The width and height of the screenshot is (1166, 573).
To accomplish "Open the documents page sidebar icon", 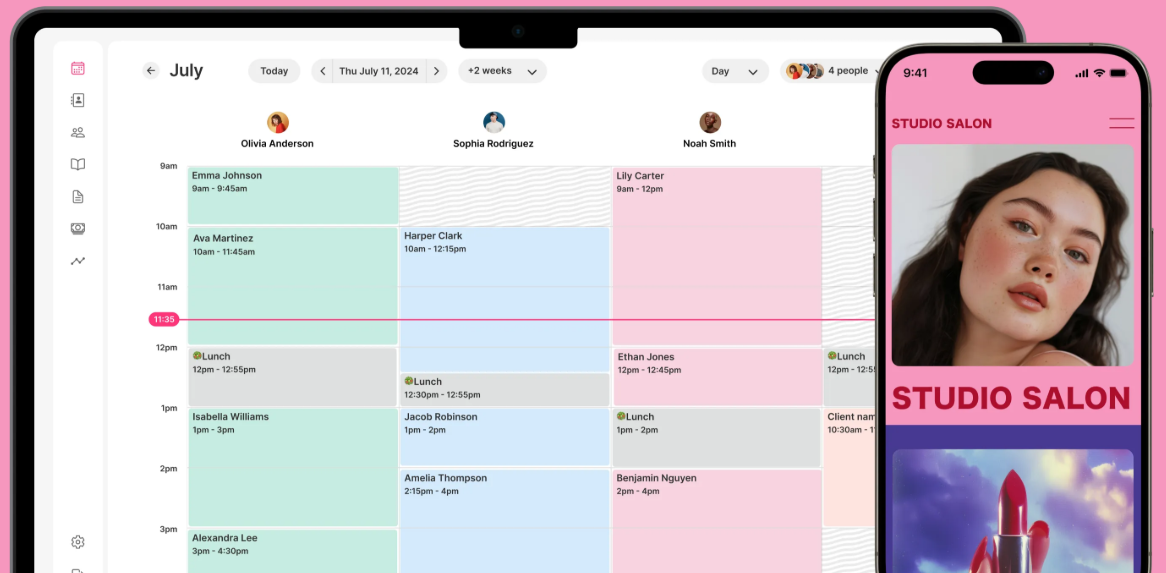I will point(78,197).
